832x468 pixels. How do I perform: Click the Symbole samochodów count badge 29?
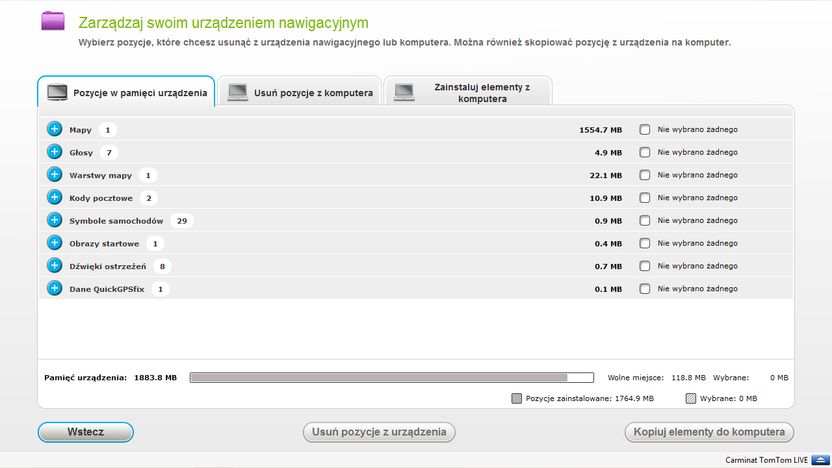[182, 221]
